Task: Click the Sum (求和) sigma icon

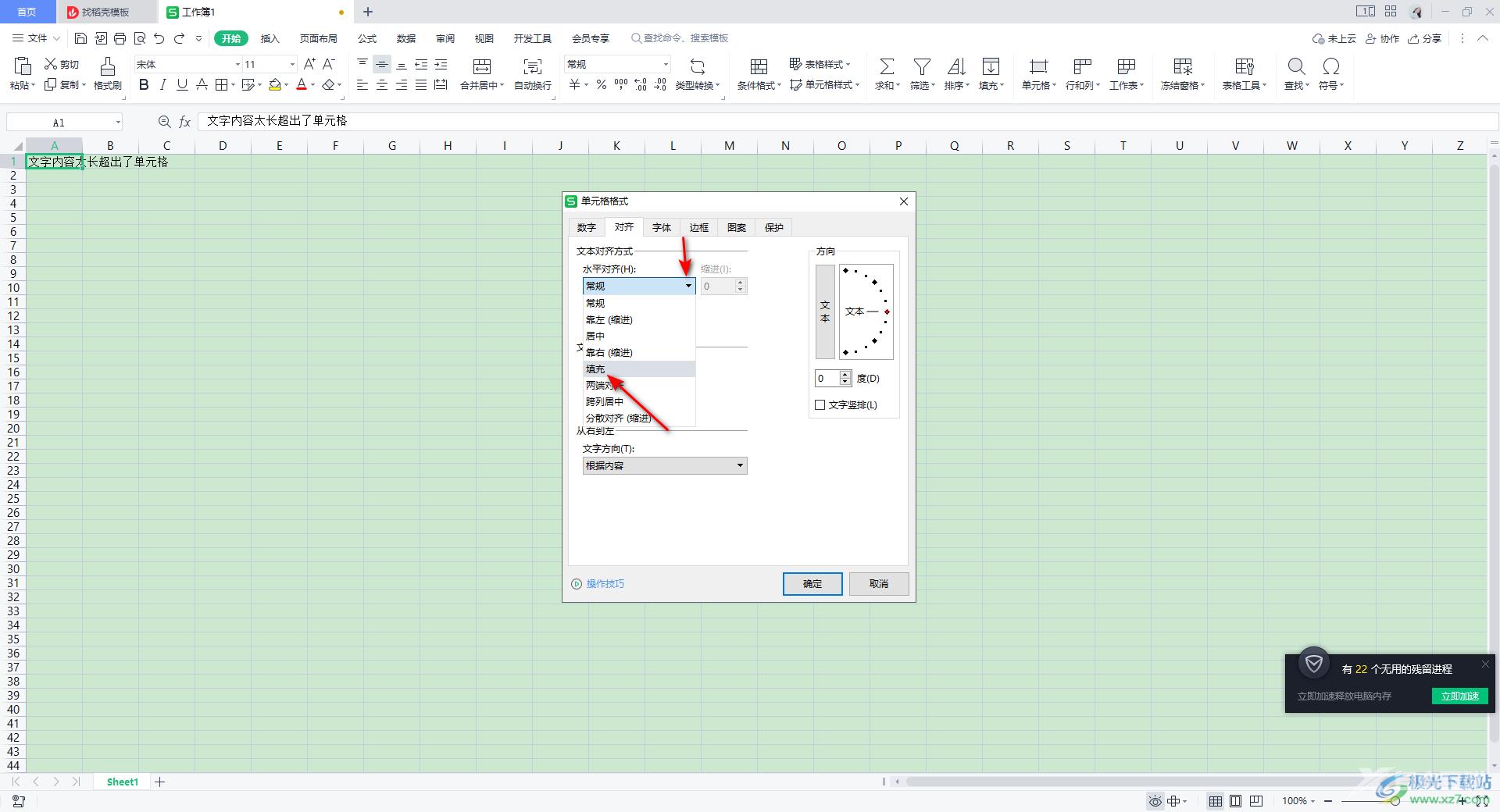Action: pos(887,66)
